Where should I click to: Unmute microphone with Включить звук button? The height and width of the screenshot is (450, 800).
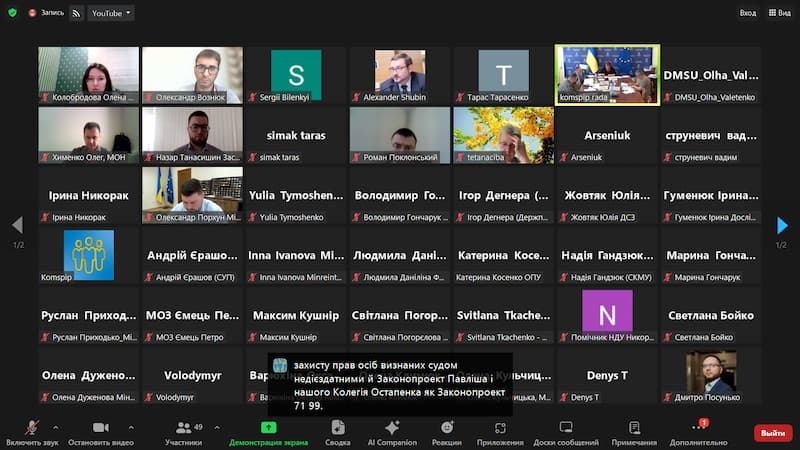click(x=30, y=428)
